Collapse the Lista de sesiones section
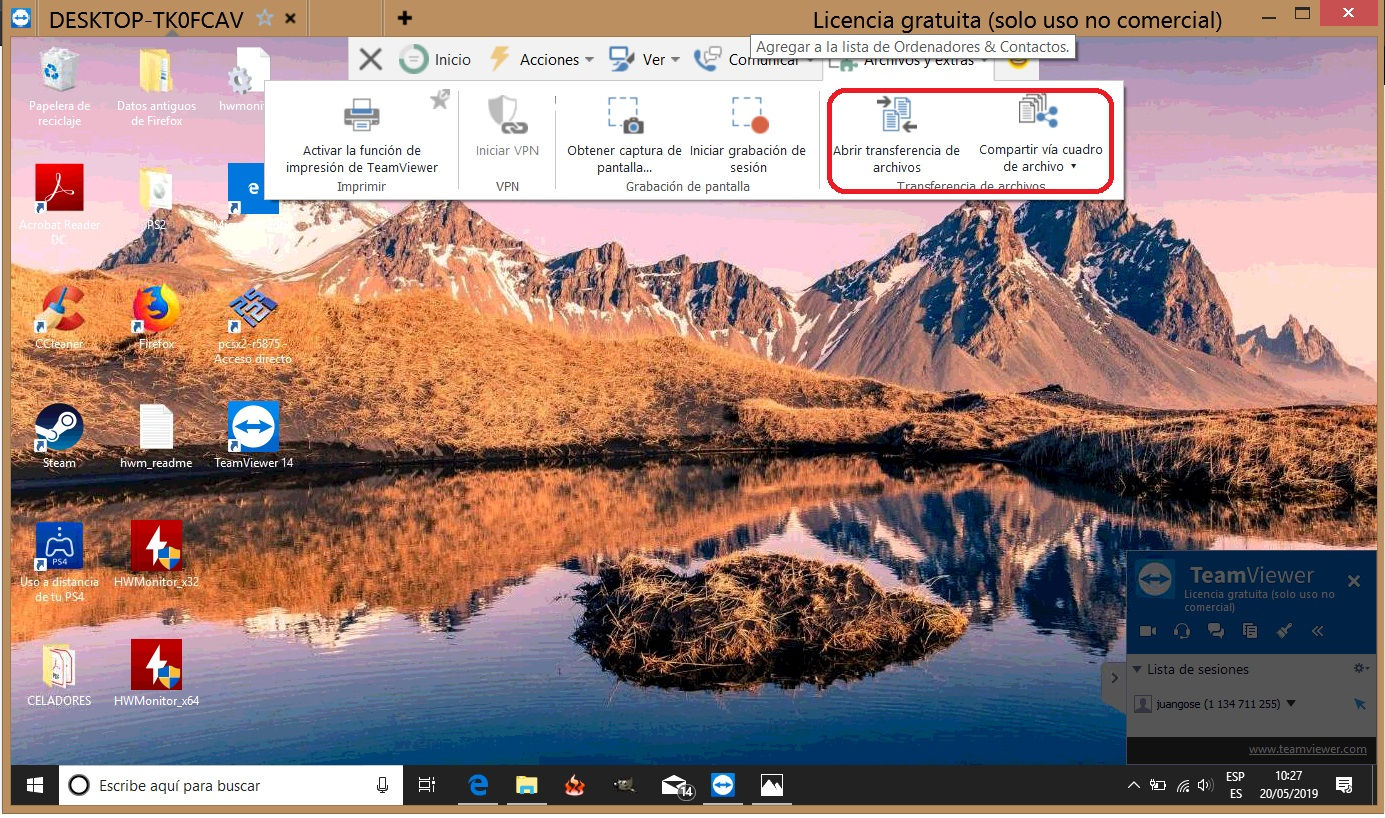 [1137, 670]
